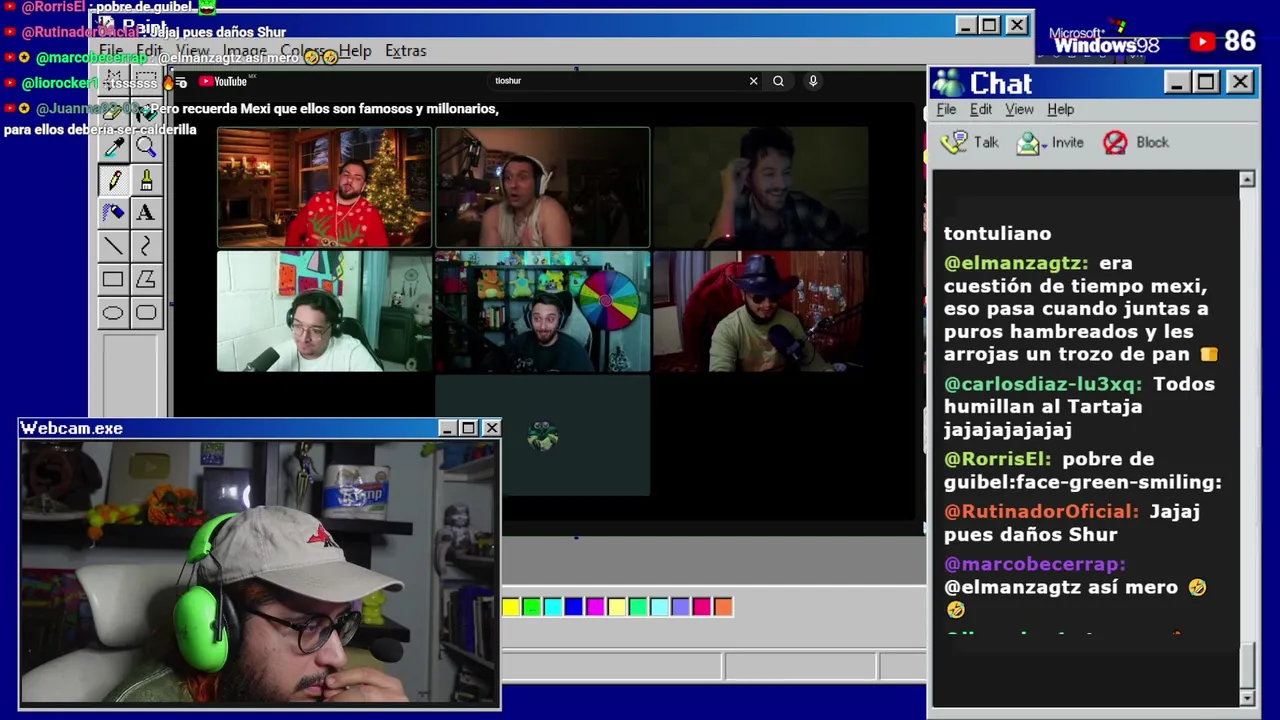Click the red YouTube subscriber counter icon
This screenshot has height=720, width=1280.
tap(1202, 41)
